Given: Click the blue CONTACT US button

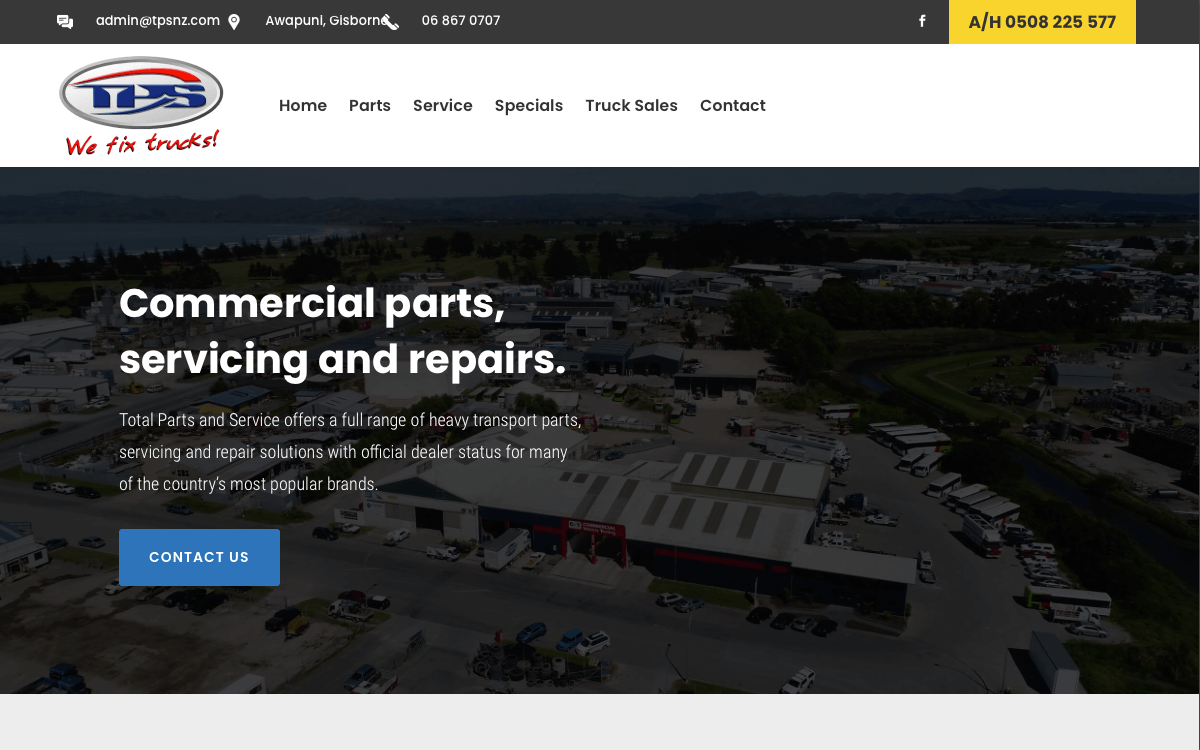Looking at the screenshot, I should (x=199, y=557).
